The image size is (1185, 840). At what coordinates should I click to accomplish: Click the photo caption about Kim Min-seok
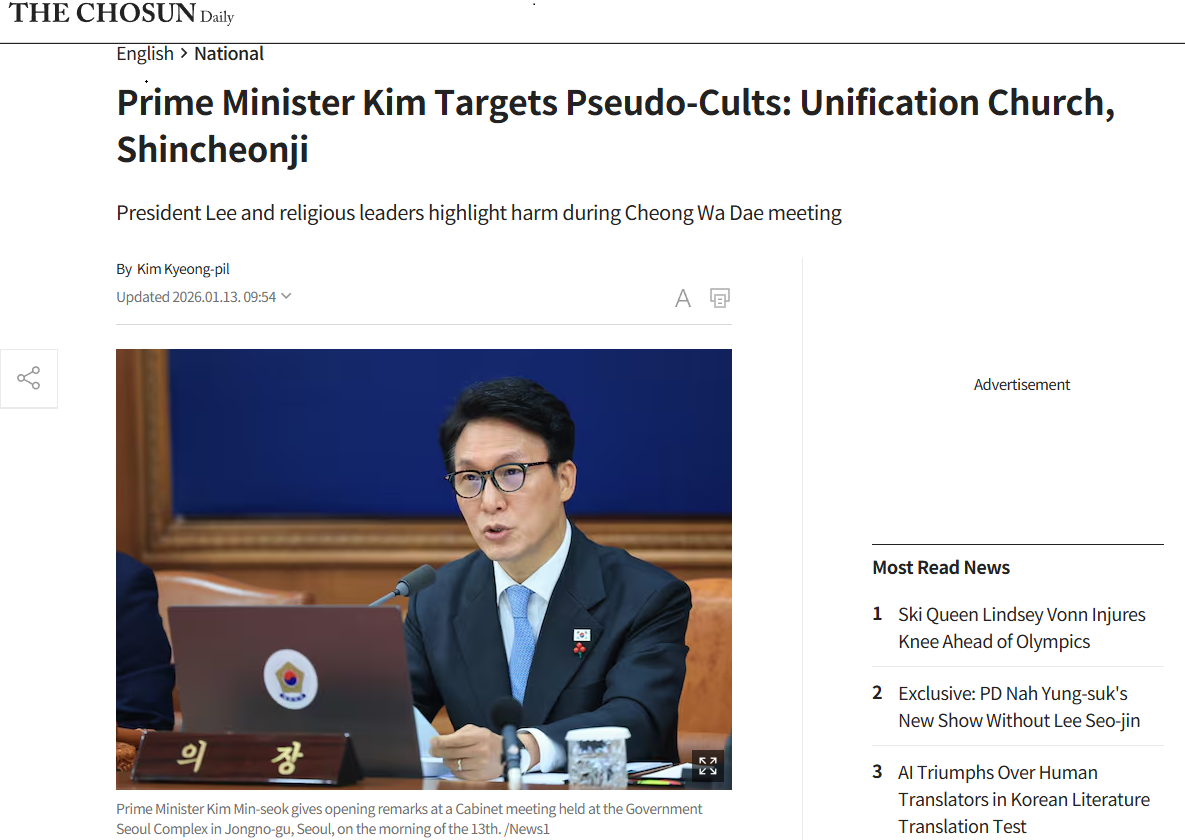click(409, 819)
